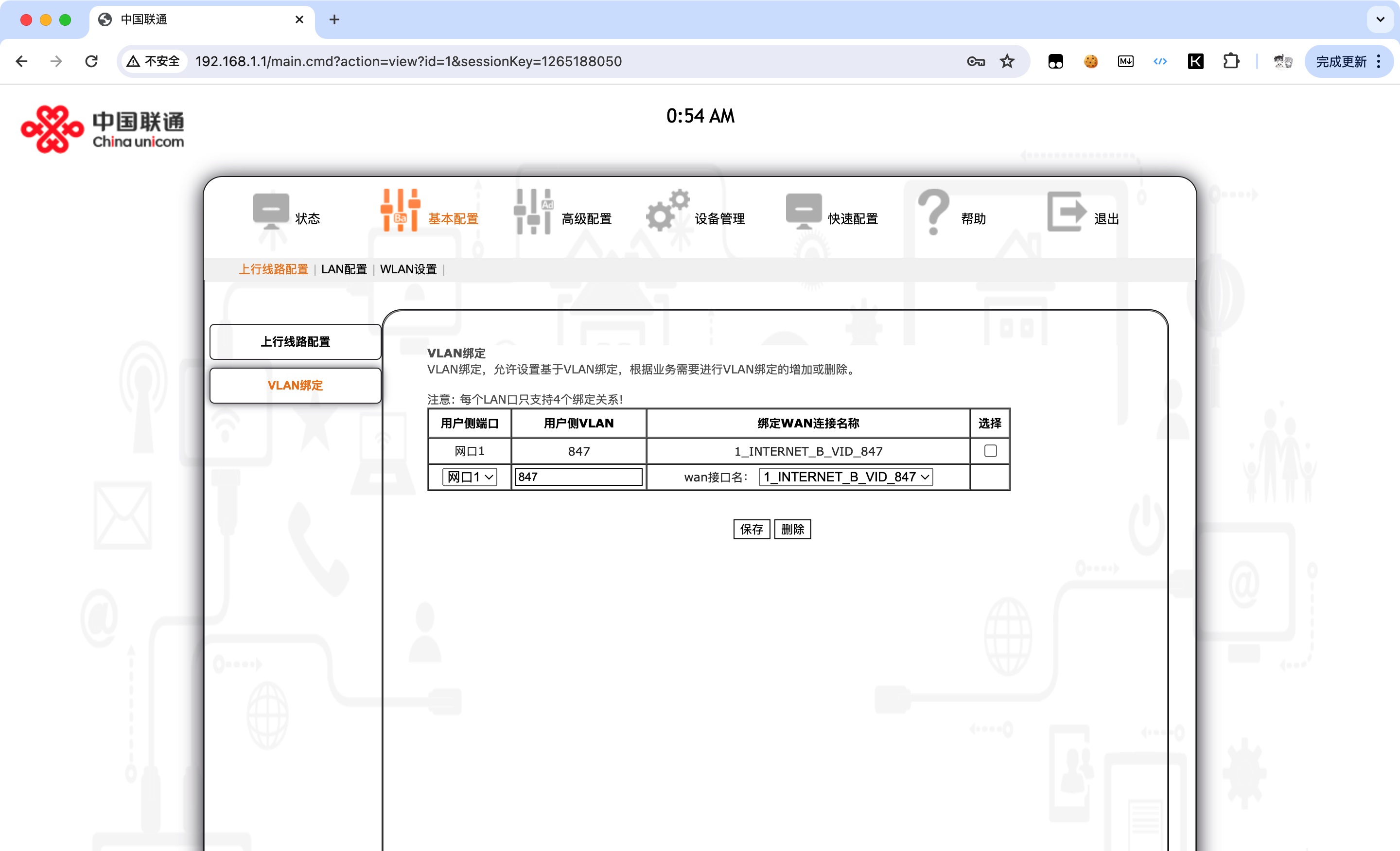The width and height of the screenshot is (1400, 851).
Task: Tick the checkbox for the 网口1 847 binding
Action: pos(990,451)
